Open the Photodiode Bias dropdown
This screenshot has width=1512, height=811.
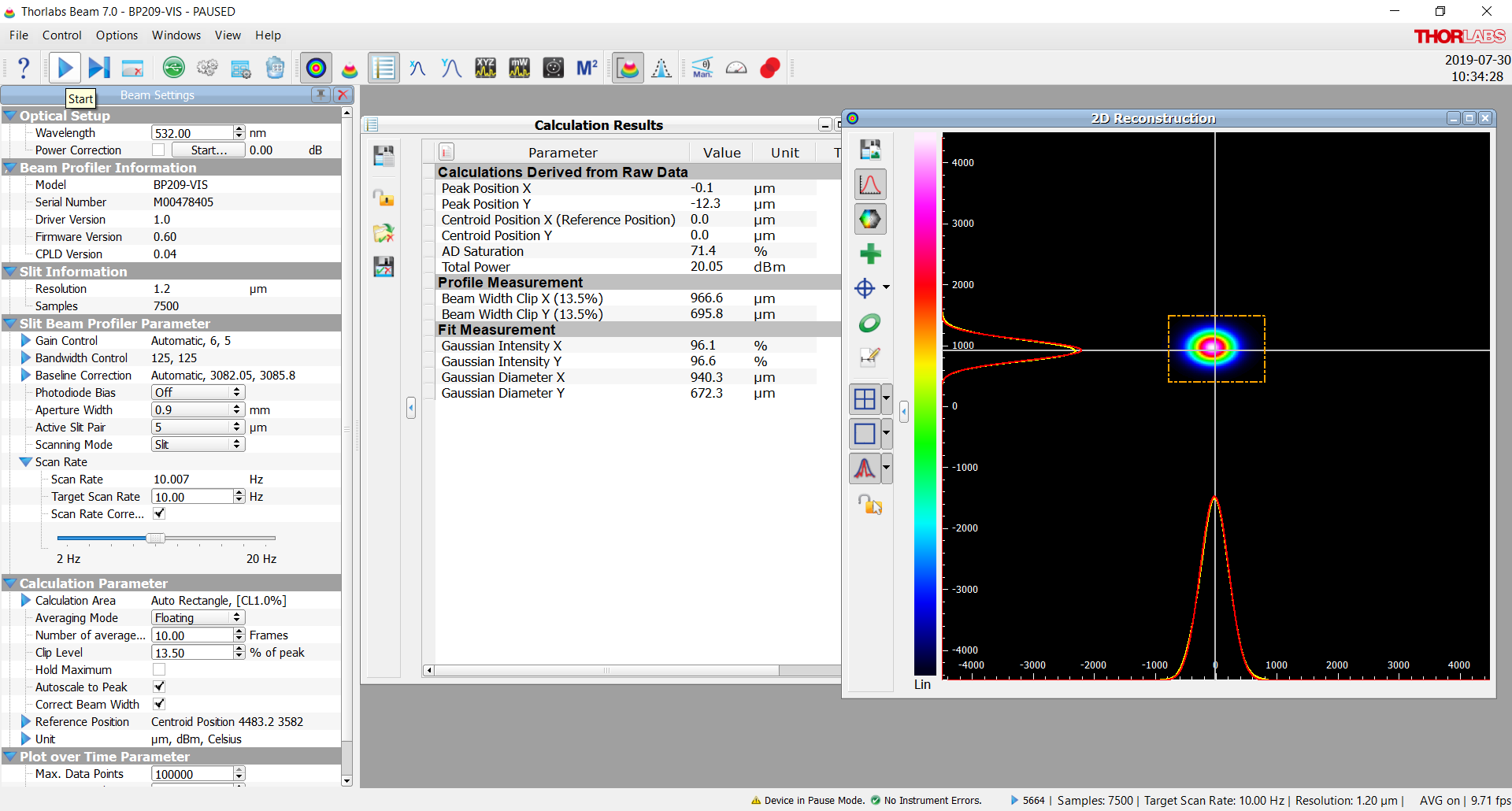point(198,392)
